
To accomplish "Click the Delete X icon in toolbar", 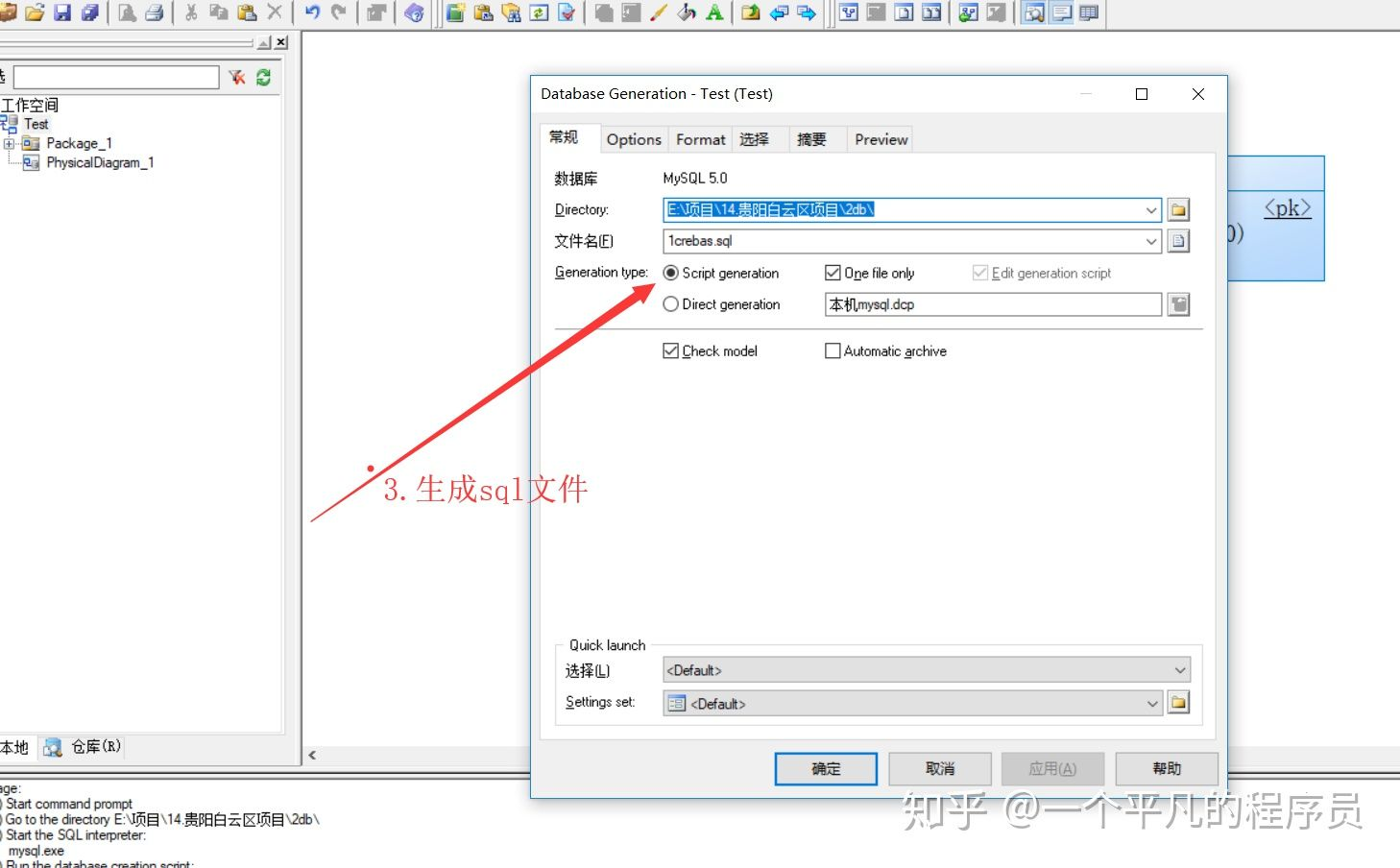I will click(x=275, y=12).
